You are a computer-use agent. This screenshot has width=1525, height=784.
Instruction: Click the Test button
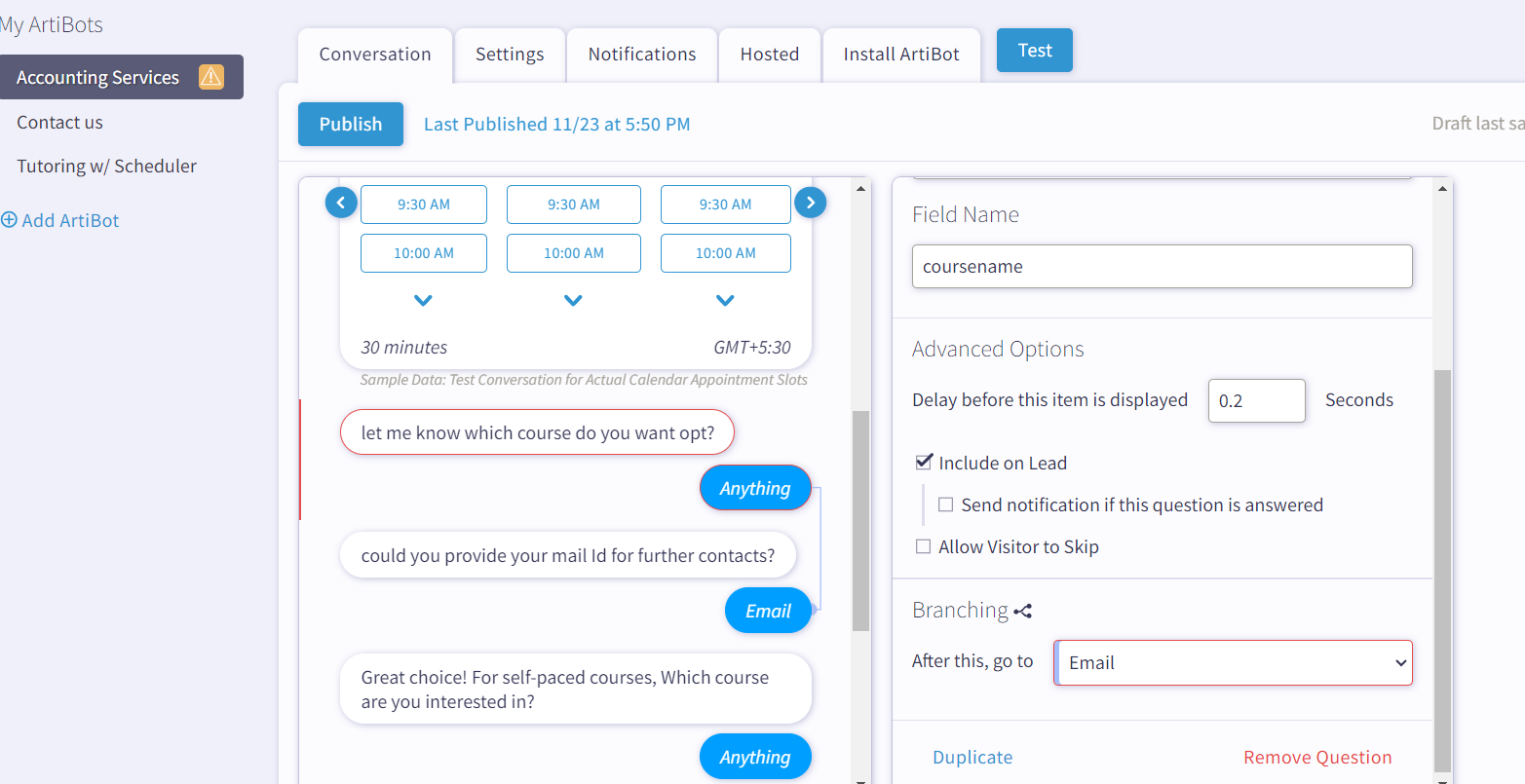click(1035, 51)
